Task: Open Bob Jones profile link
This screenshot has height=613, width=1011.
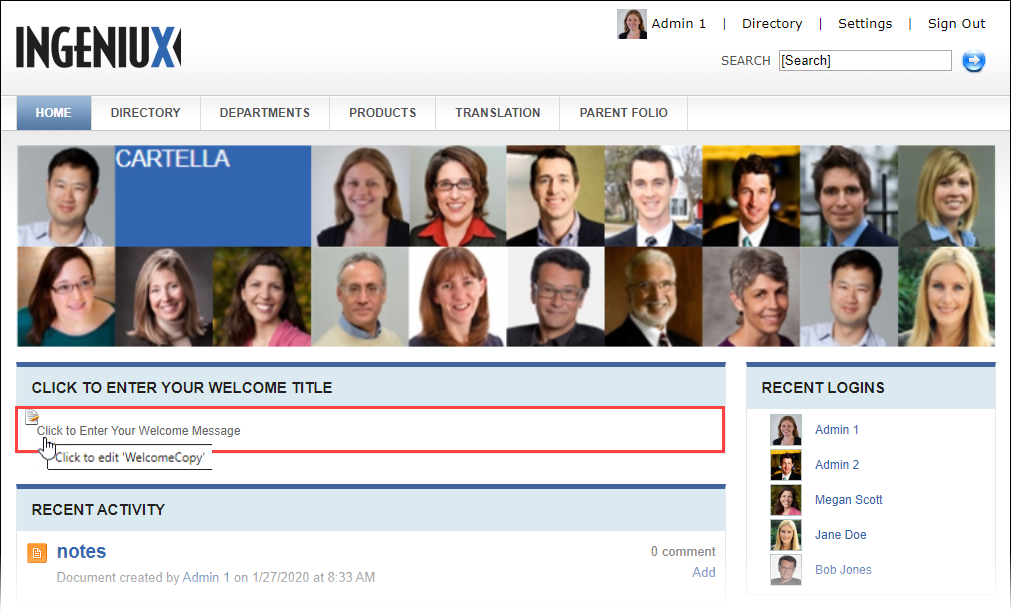Action: click(843, 569)
